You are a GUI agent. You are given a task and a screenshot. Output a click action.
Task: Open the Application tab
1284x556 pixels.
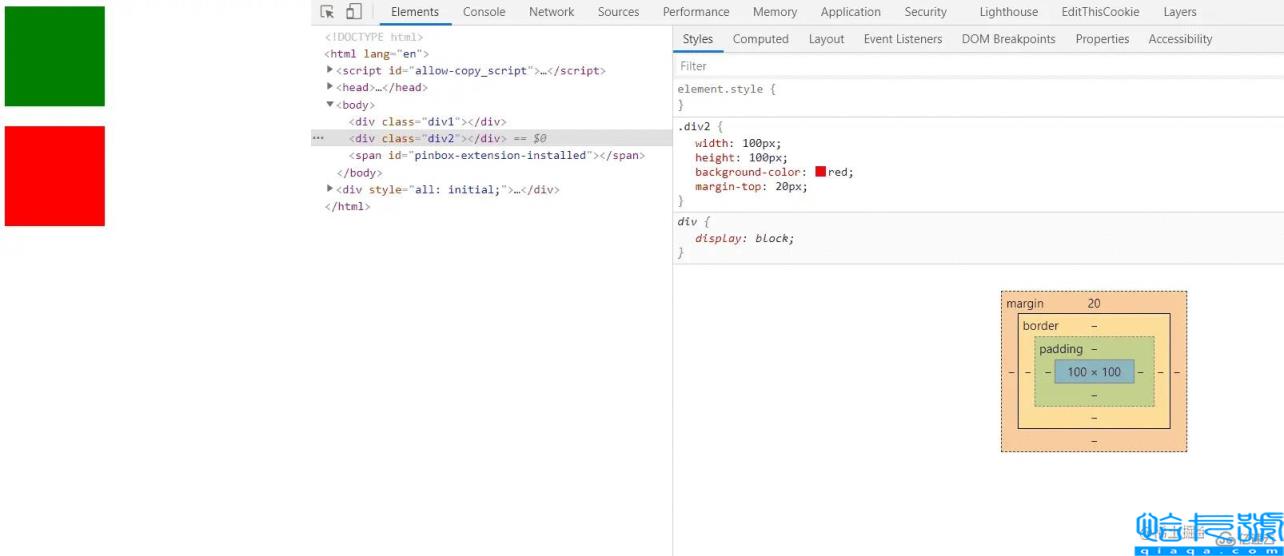851,12
